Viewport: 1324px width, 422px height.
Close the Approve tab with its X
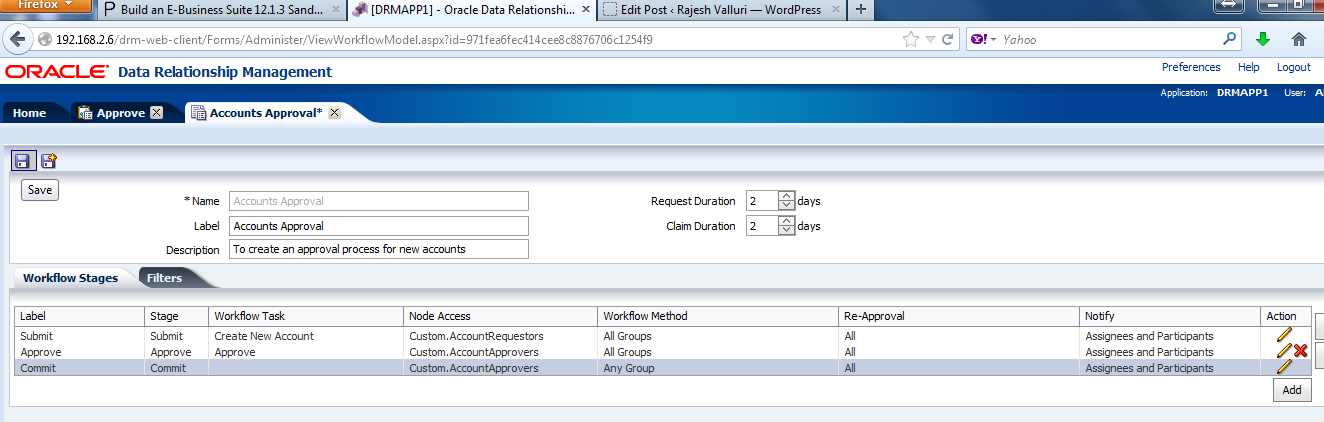click(157, 113)
